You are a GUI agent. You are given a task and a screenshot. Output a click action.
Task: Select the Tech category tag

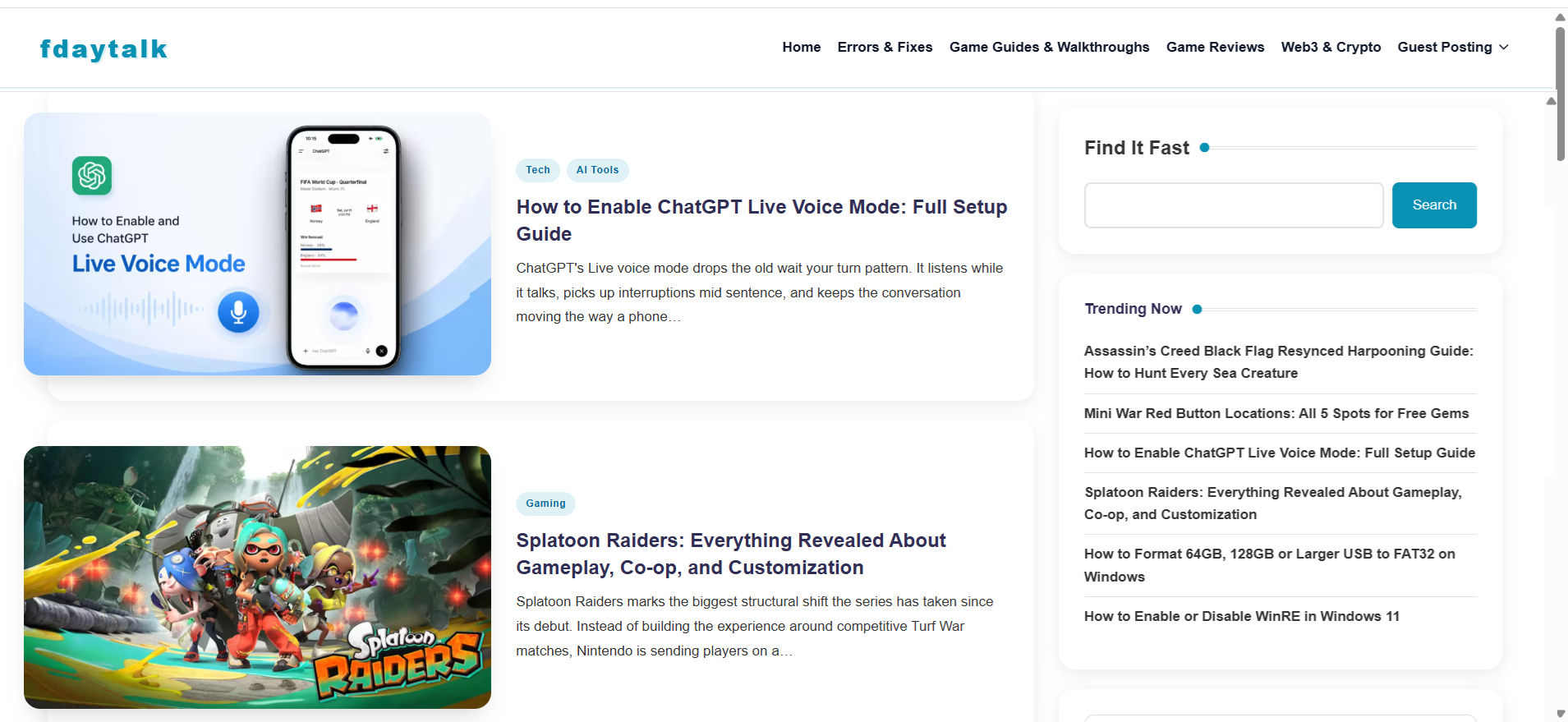coord(538,170)
